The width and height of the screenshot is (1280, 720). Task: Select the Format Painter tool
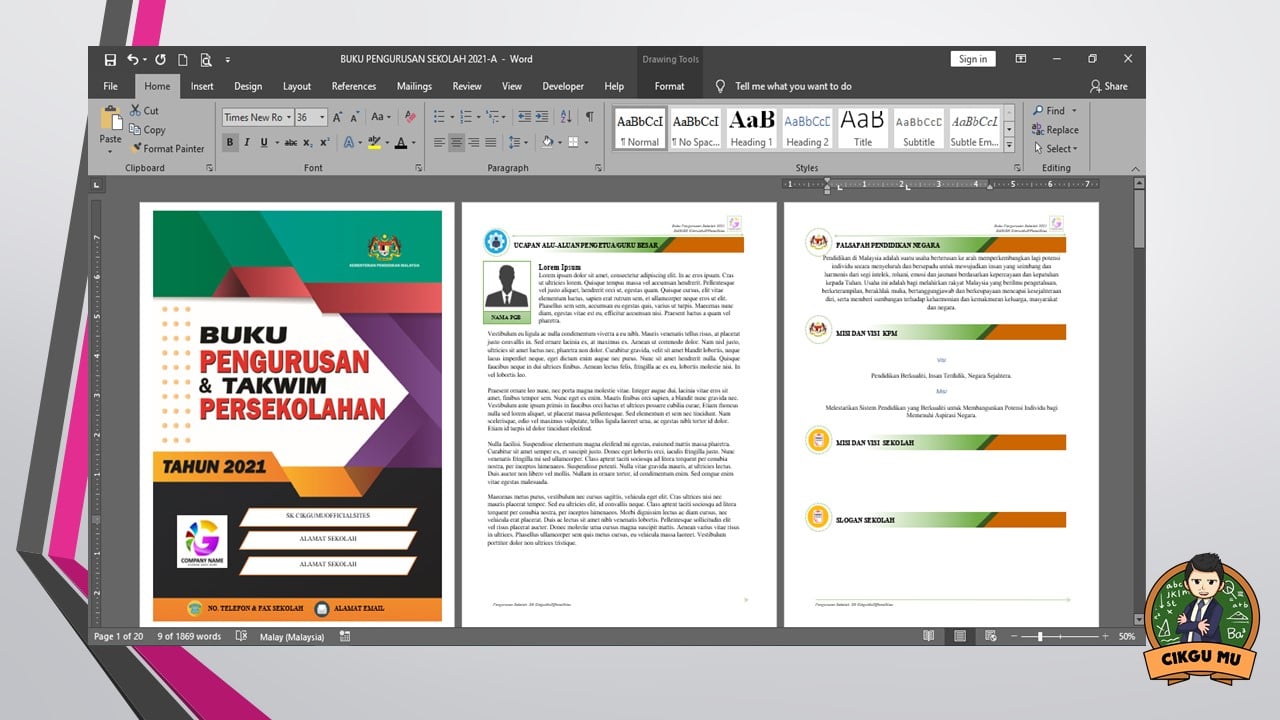click(167, 149)
